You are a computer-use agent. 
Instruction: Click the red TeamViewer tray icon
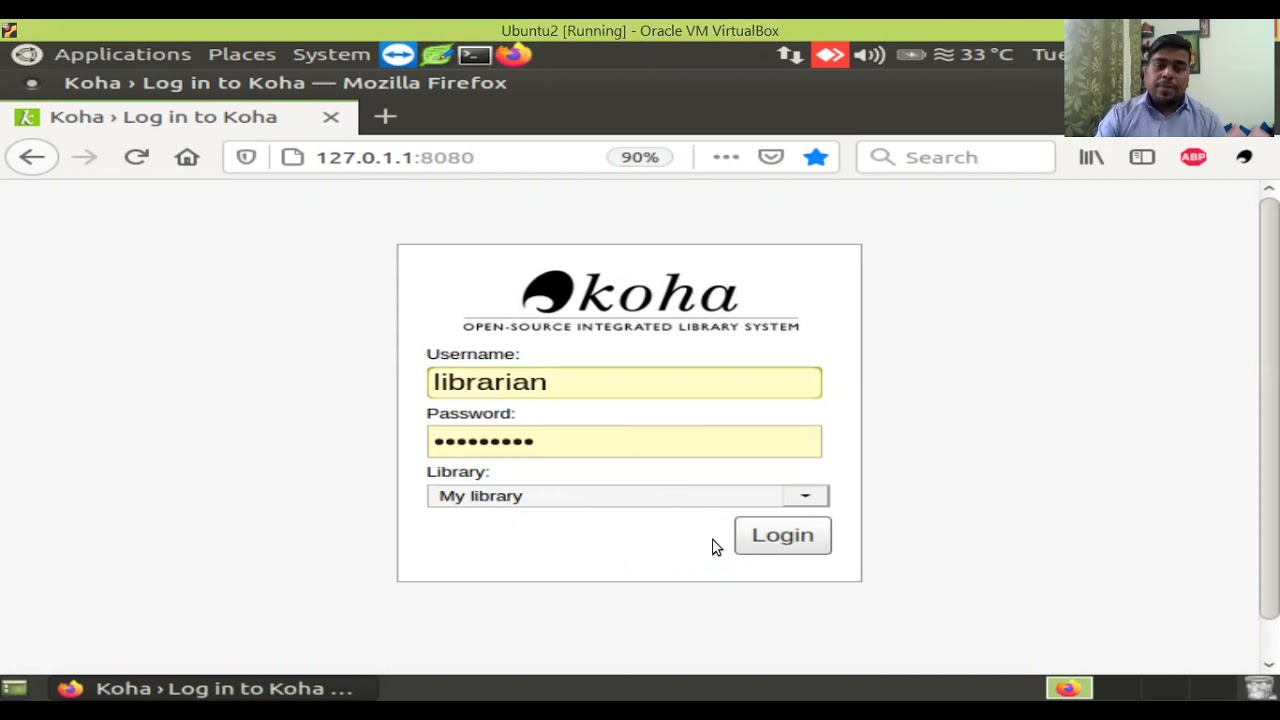point(830,55)
